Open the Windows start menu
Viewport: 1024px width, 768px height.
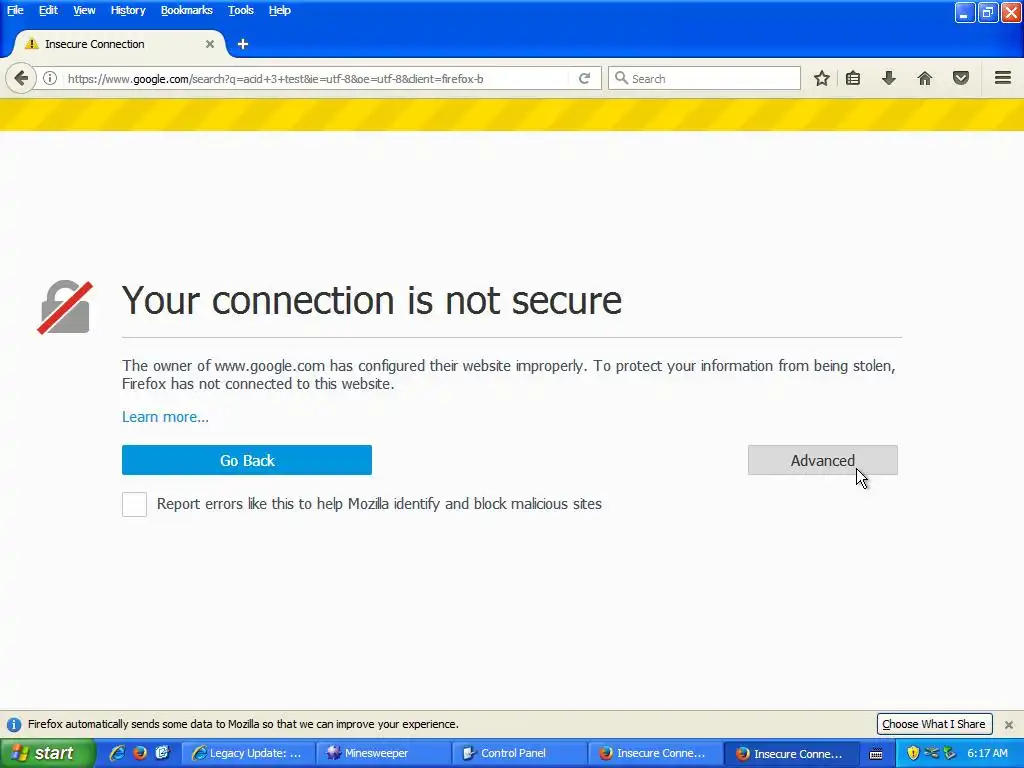(47, 753)
